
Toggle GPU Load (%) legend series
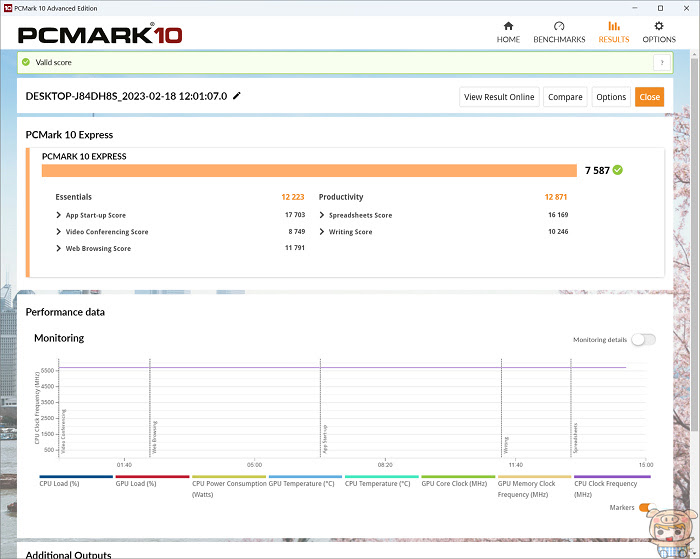click(152, 481)
